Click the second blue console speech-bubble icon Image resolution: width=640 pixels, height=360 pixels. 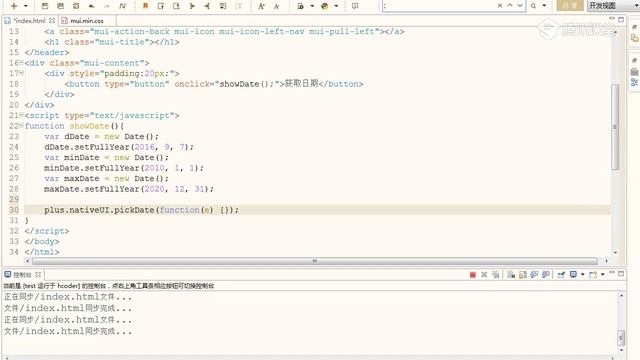click(546, 275)
